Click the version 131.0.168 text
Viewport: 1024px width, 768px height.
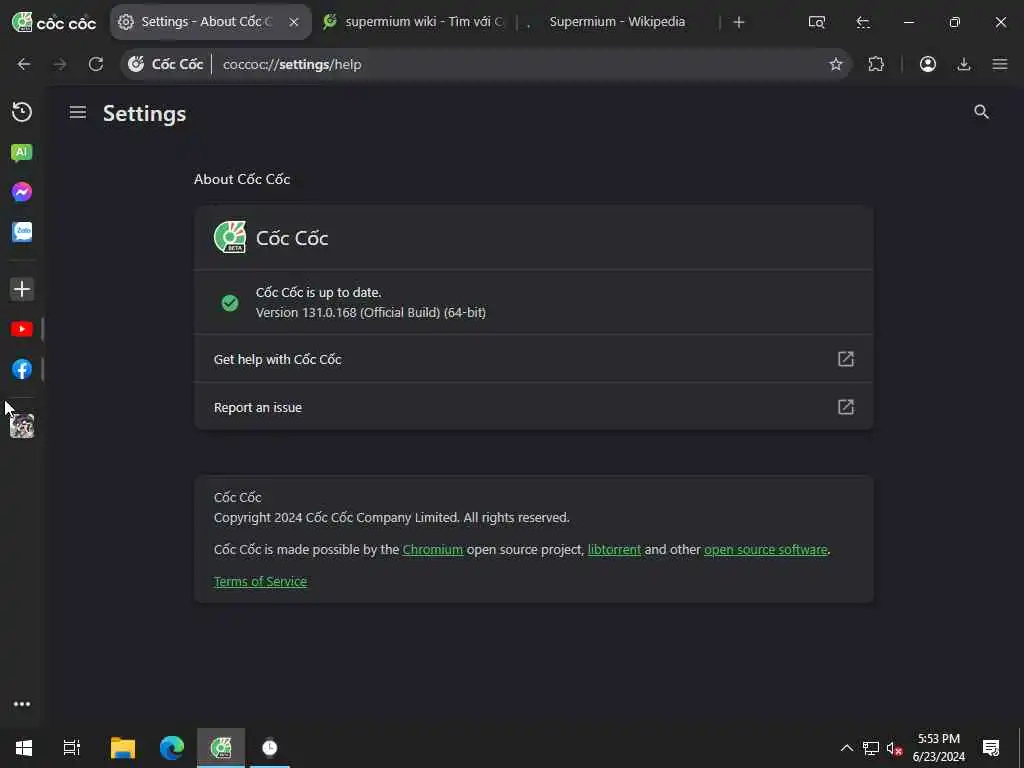(370, 313)
